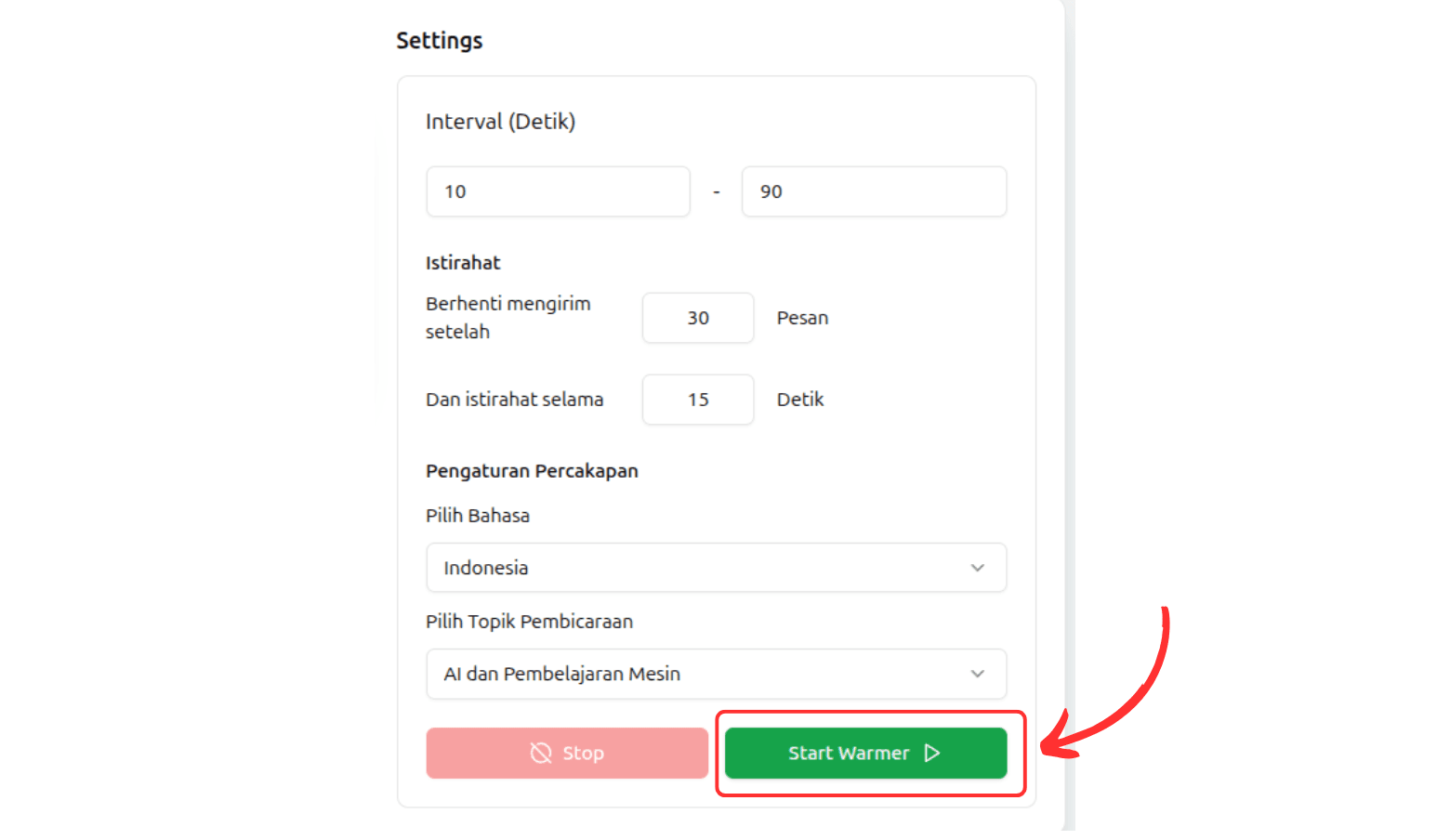Viewport: 1450px width, 840px height.
Task: Click the chevron arrow beside Indonesia
Action: (x=977, y=568)
